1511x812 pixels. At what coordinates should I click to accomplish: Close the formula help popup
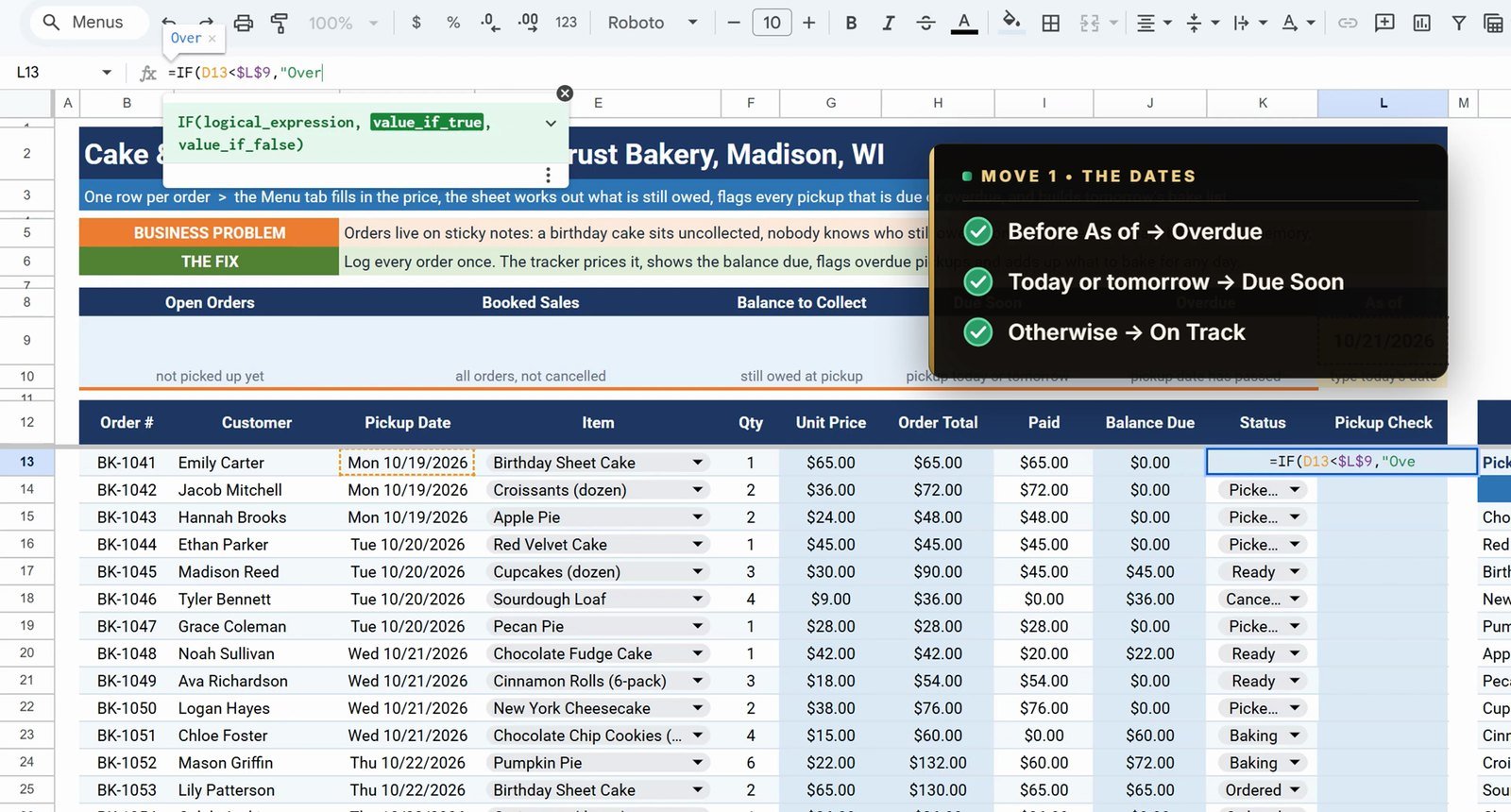565,93
